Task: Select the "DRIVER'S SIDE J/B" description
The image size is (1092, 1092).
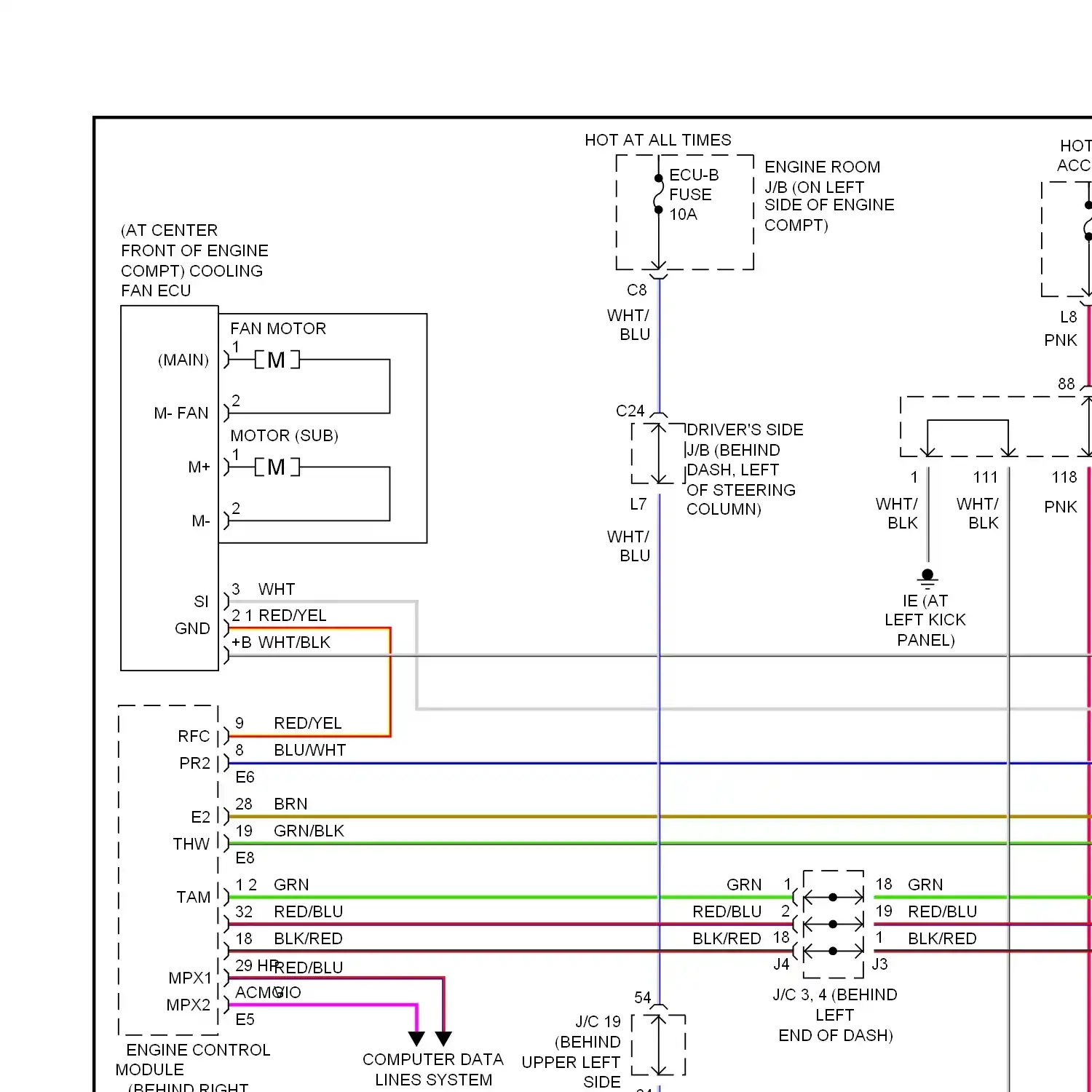Action: point(744,470)
